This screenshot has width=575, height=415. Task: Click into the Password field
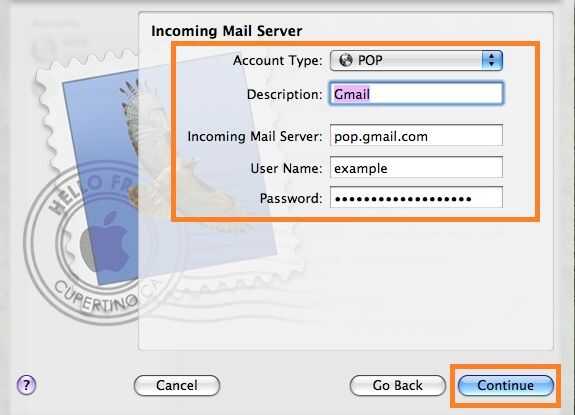(416, 198)
